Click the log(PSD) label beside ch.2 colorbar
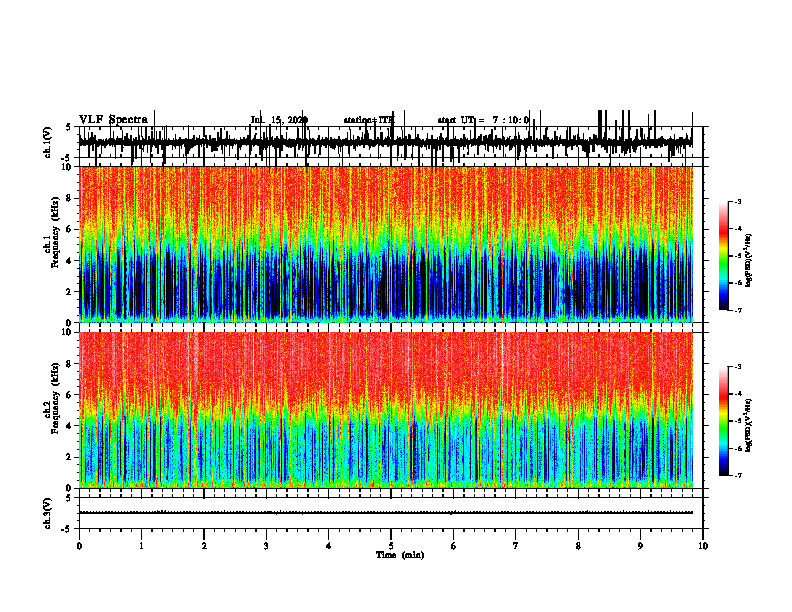This screenshot has width=792, height=612. [749, 425]
